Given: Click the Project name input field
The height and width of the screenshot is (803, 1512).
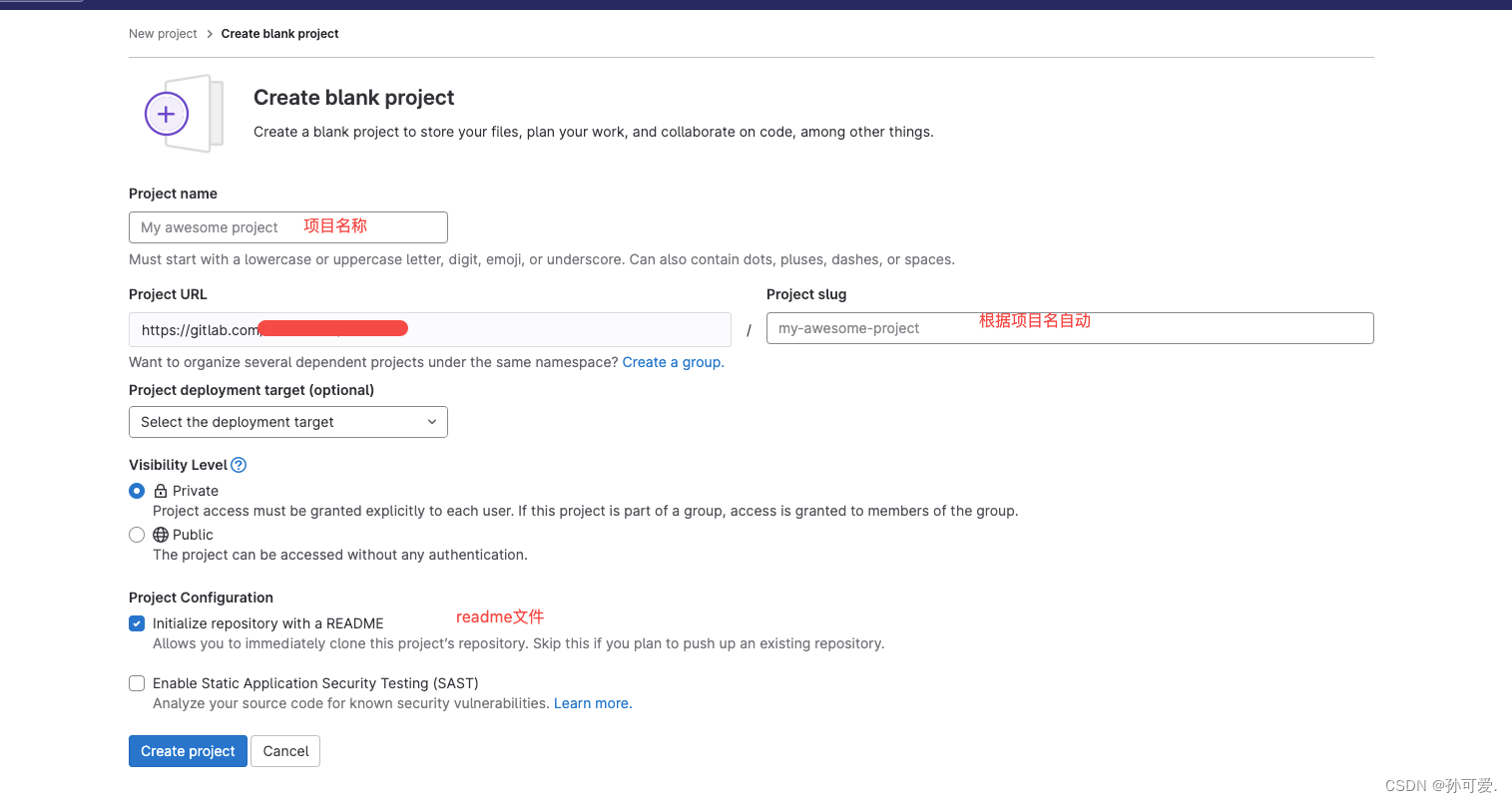Looking at the screenshot, I should coord(287,226).
